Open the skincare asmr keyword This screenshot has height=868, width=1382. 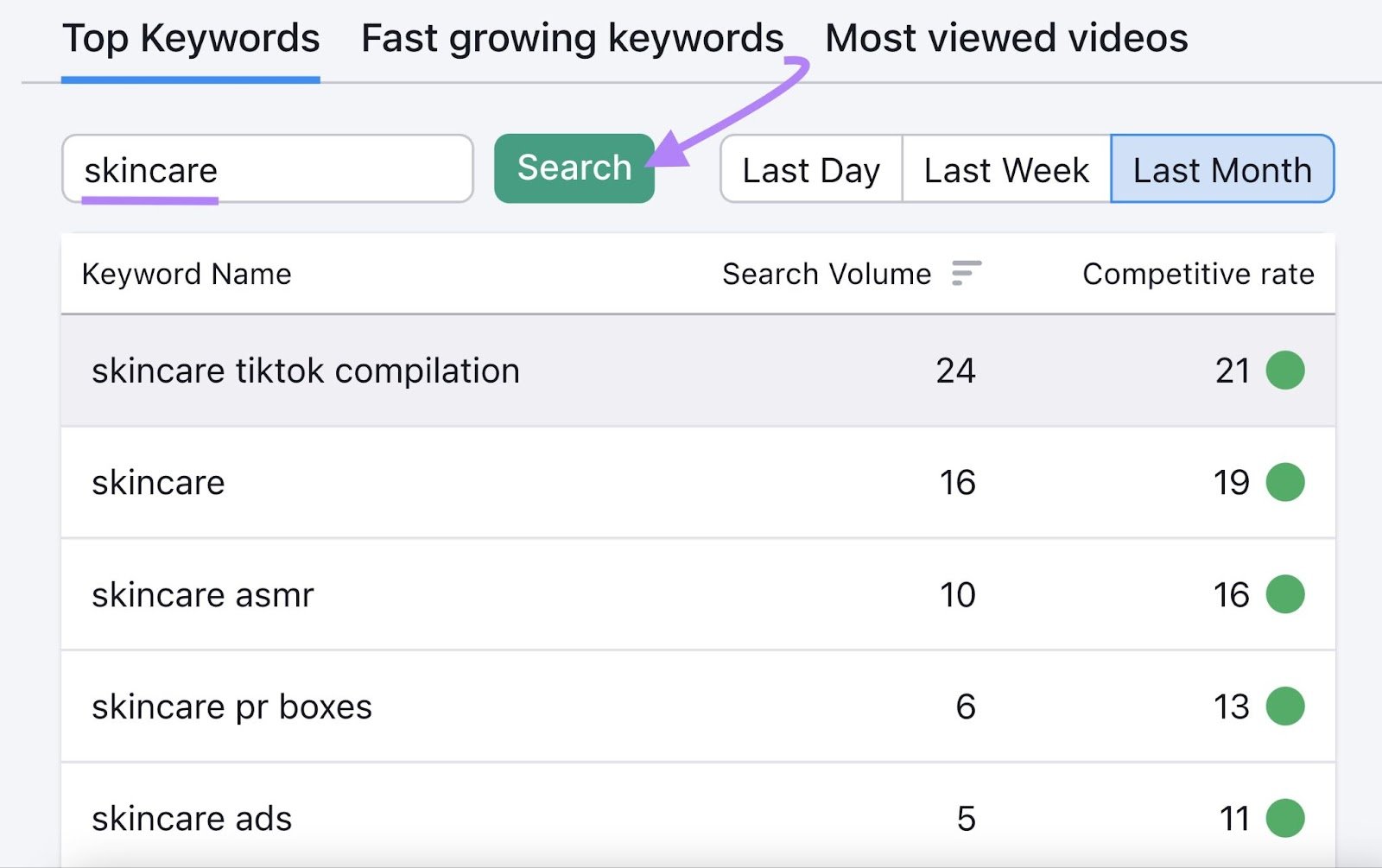203,595
